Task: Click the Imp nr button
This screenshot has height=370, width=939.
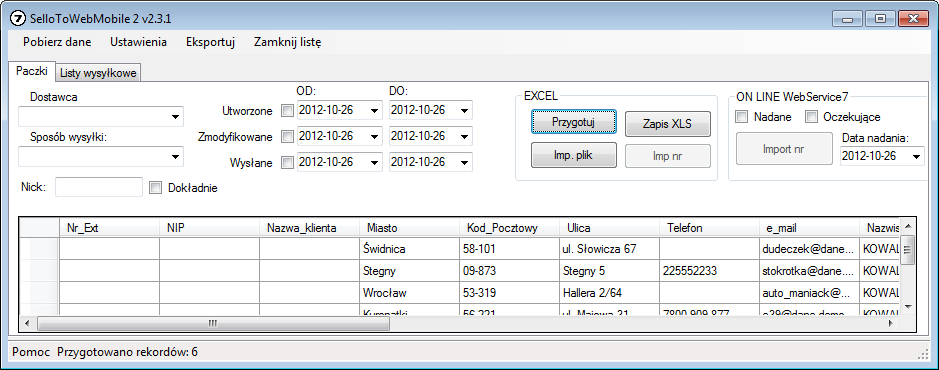Action: click(668, 156)
